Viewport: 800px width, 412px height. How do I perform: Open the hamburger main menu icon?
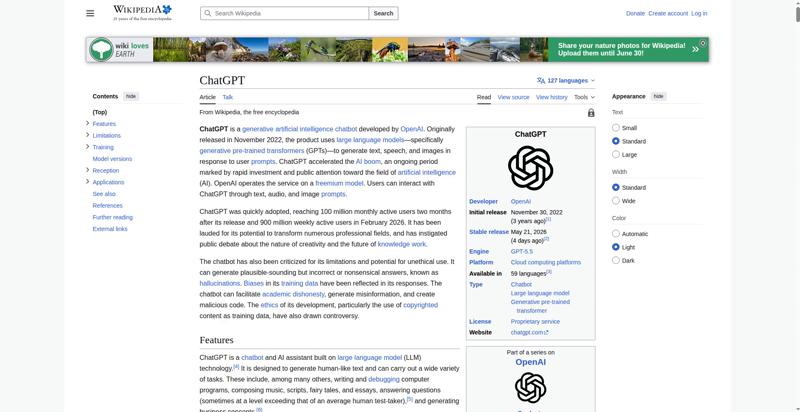click(x=90, y=13)
